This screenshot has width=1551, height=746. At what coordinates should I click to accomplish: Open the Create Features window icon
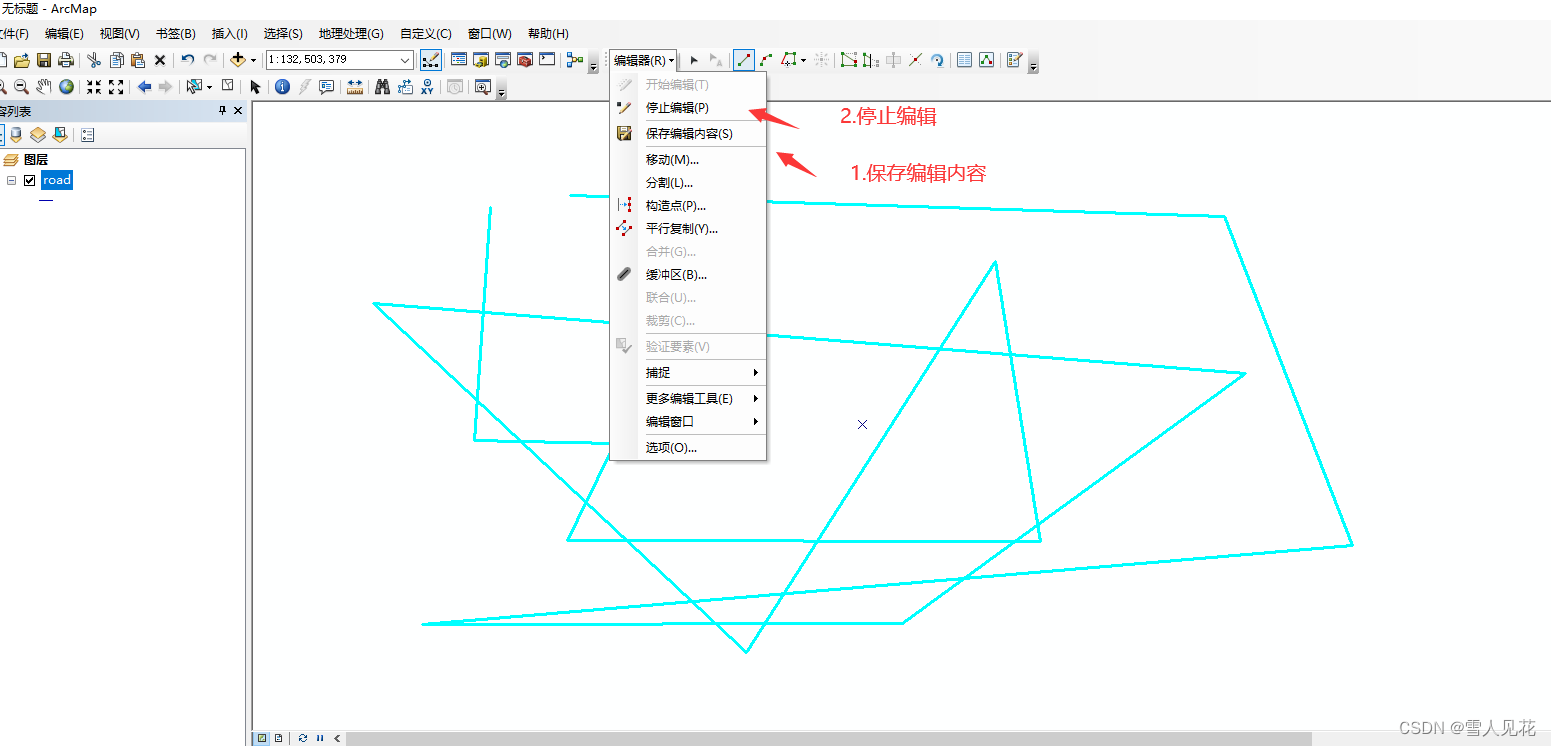[x=1014, y=60]
